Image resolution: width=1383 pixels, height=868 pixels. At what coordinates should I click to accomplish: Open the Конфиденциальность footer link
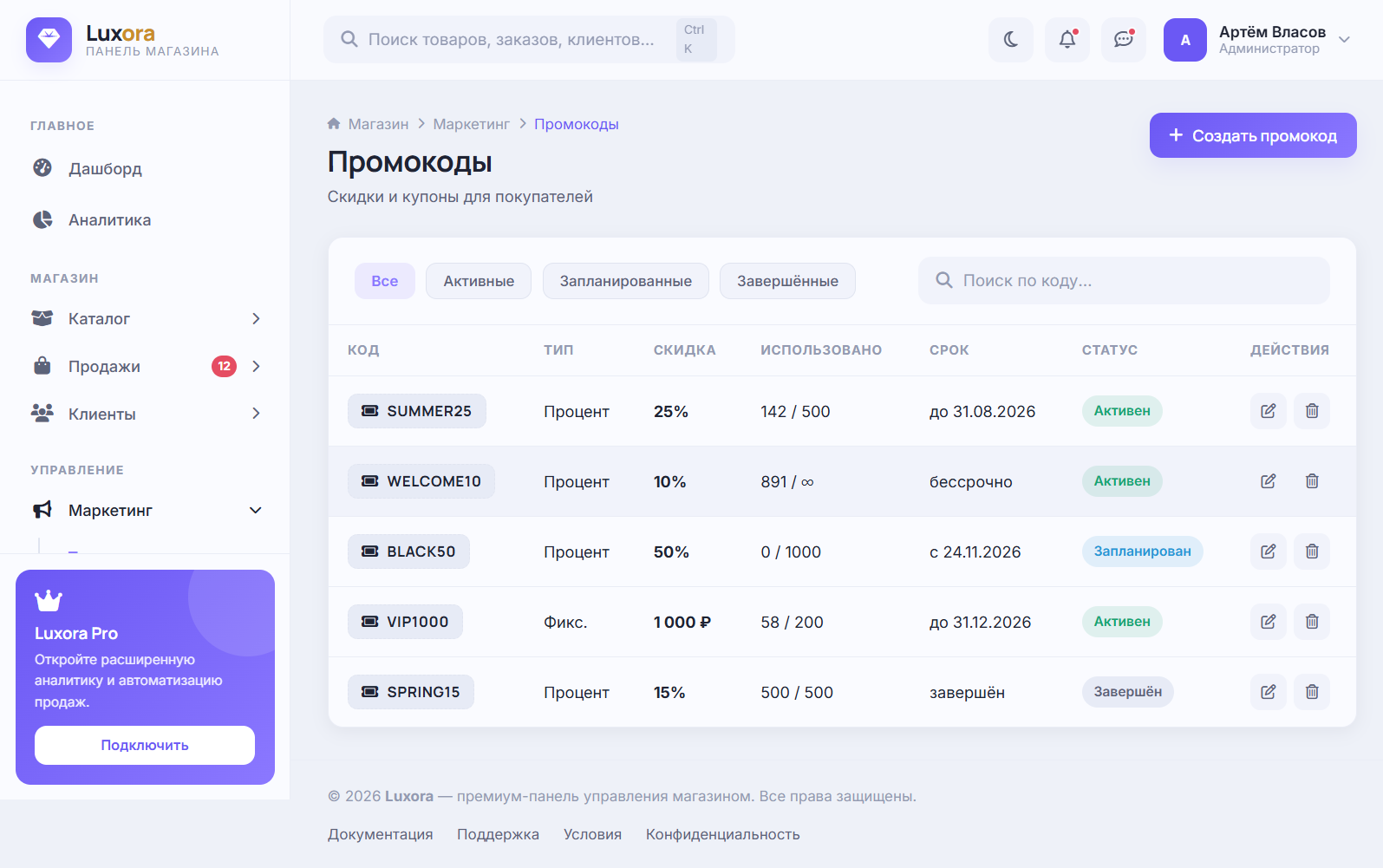pyautogui.click(x=722, y=834)
